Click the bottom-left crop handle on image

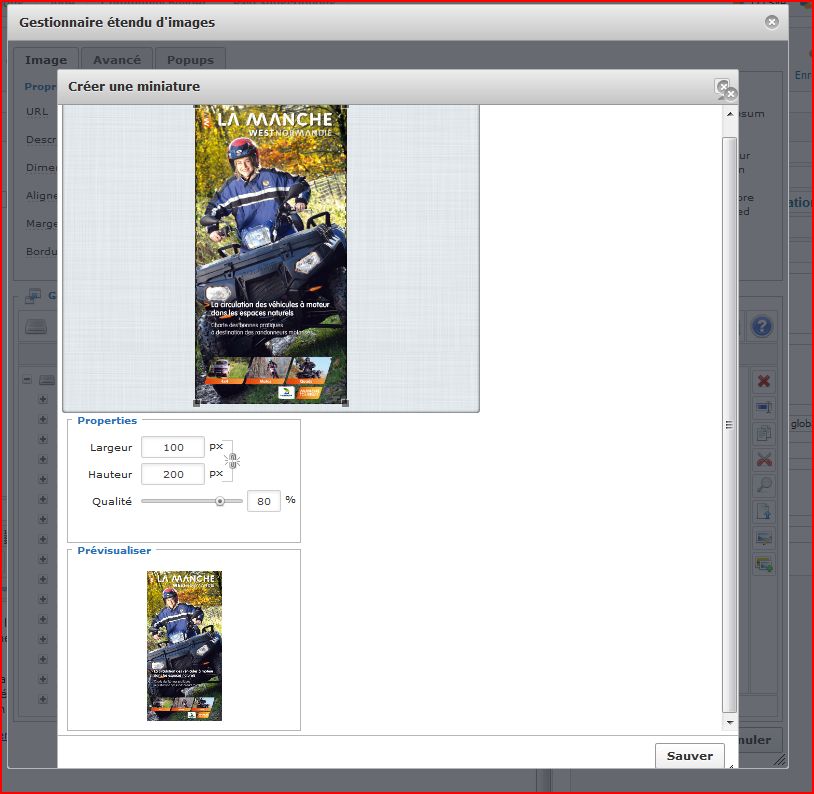(x=196, y=403)
